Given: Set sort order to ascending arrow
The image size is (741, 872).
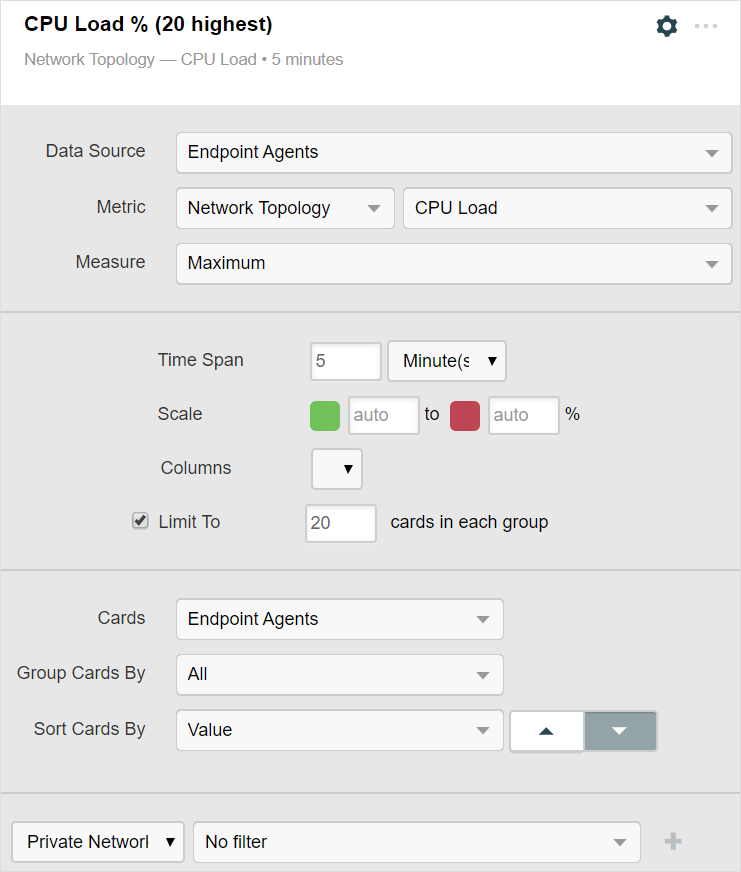Looking at the screenshot, I should pos(546,731).
